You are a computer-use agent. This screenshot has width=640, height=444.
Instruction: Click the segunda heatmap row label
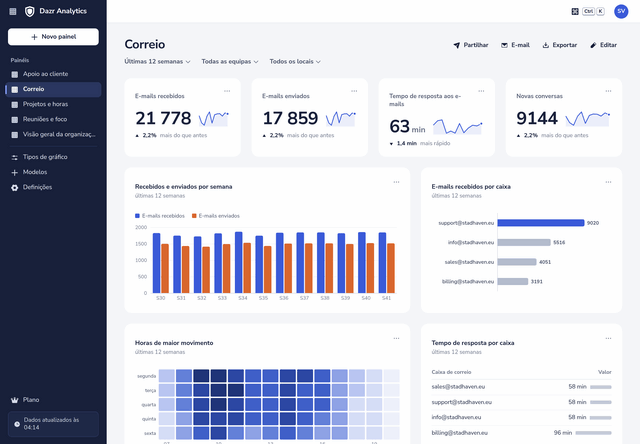(x=147, y=376)
